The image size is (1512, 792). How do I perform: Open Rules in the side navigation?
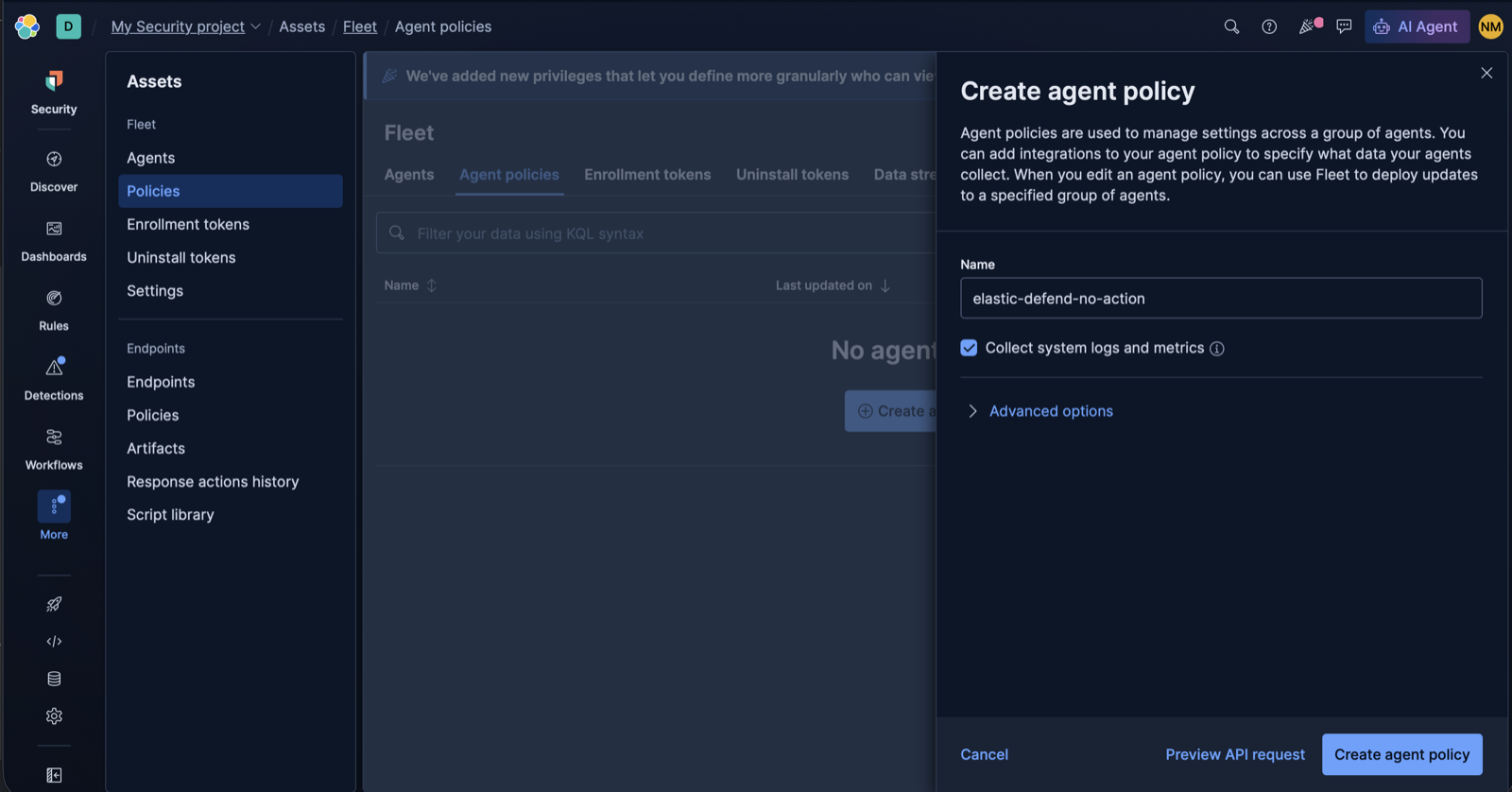point(54,309)
